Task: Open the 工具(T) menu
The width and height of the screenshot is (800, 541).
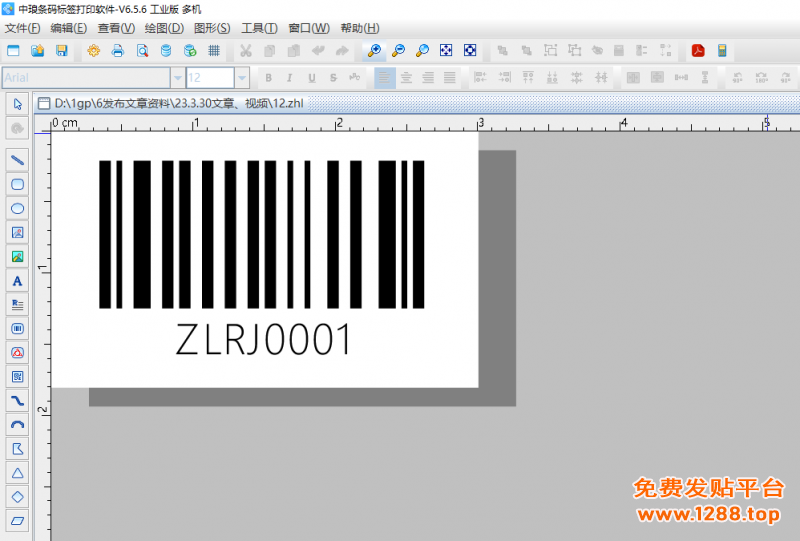Action: click(259, 28)
